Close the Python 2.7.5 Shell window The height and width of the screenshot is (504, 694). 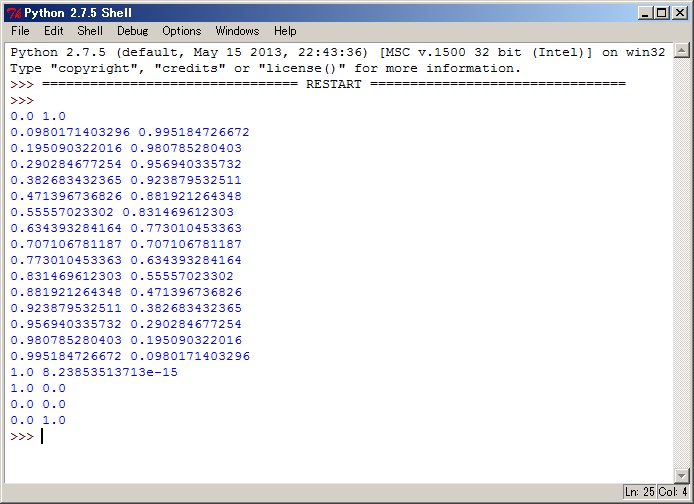[x=678, y=12]
